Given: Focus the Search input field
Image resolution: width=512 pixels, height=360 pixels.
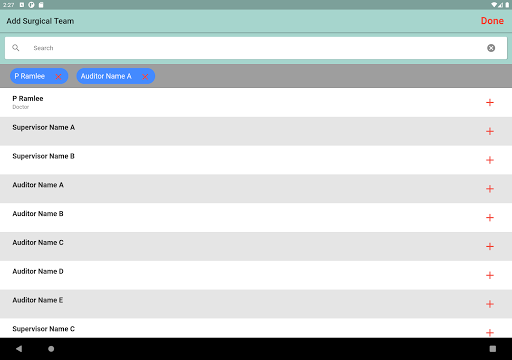Looking at the screenshot, I should click(x=256, y=48).
